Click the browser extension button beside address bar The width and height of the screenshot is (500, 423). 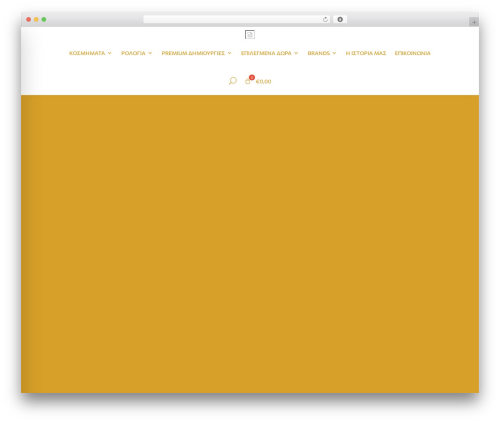[340, 20]
